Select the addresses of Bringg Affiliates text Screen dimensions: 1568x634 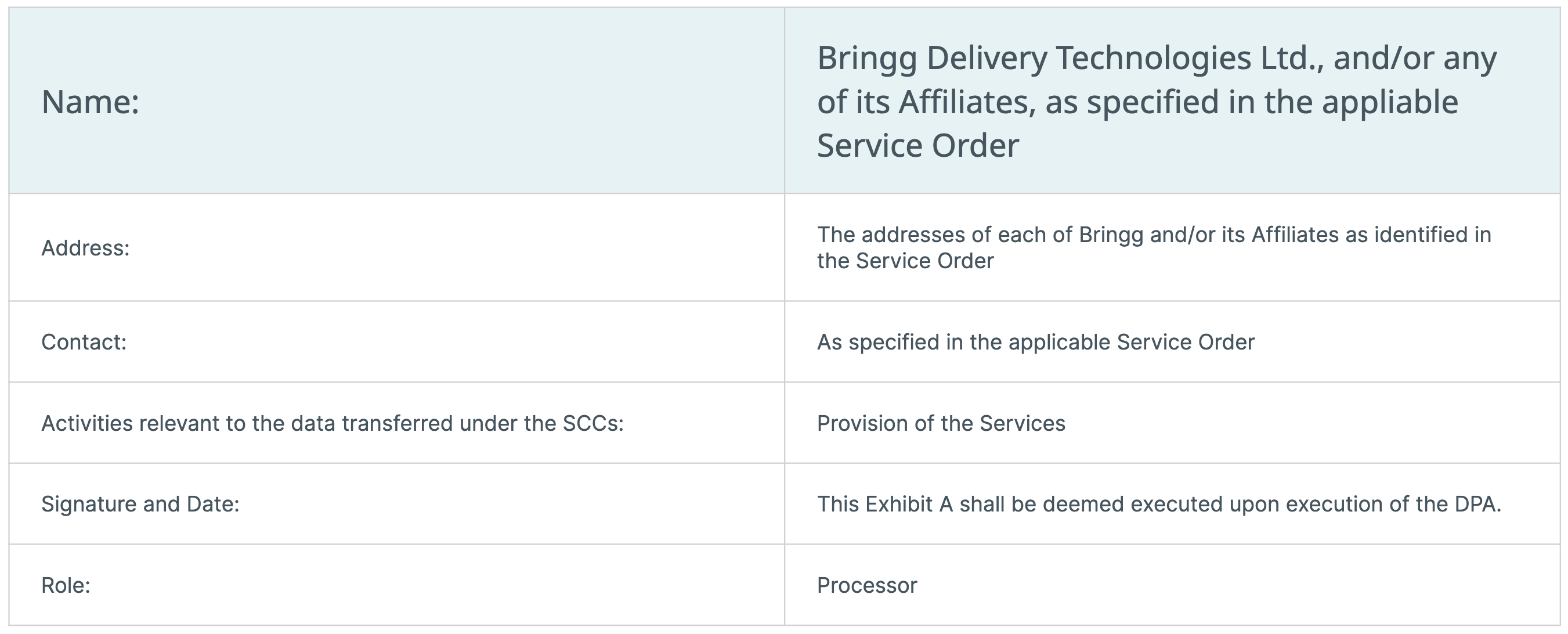click(1154, 247)
